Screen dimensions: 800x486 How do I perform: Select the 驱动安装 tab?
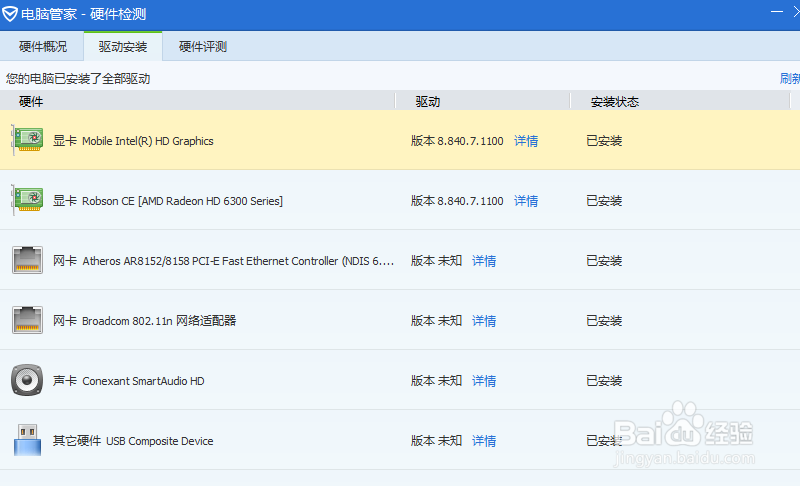pos(123,46)
